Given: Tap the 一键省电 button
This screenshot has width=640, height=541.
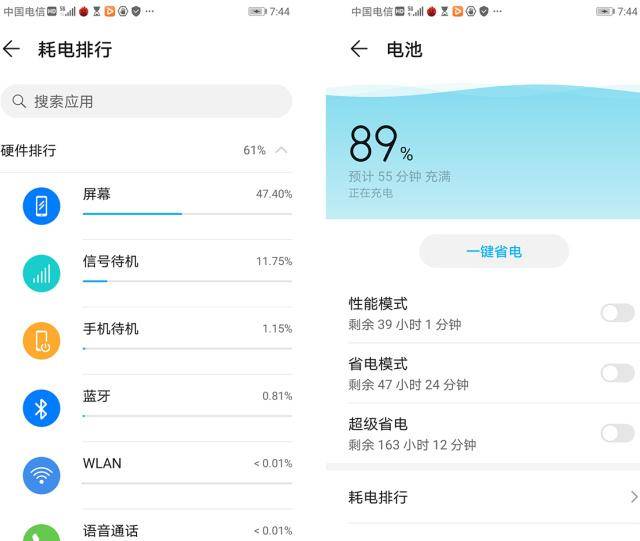Looking at the screenshot, I should [494, 251].
